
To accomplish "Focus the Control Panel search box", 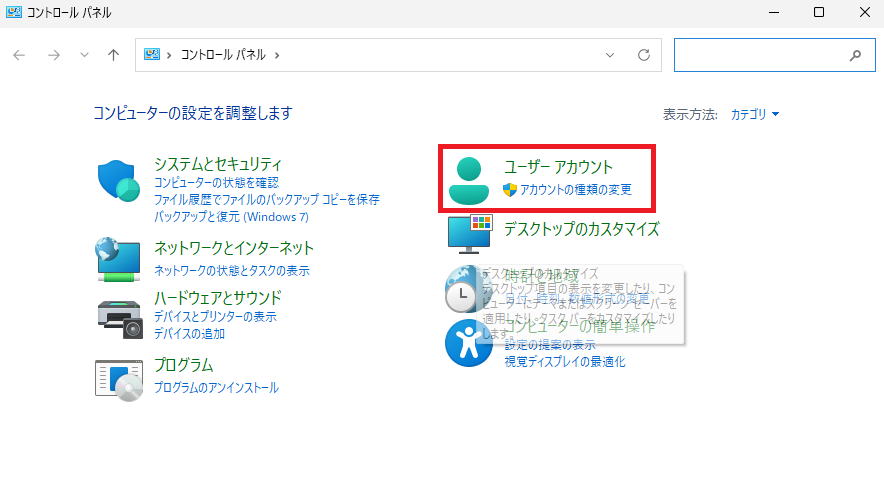I will [x=760, y=55].
